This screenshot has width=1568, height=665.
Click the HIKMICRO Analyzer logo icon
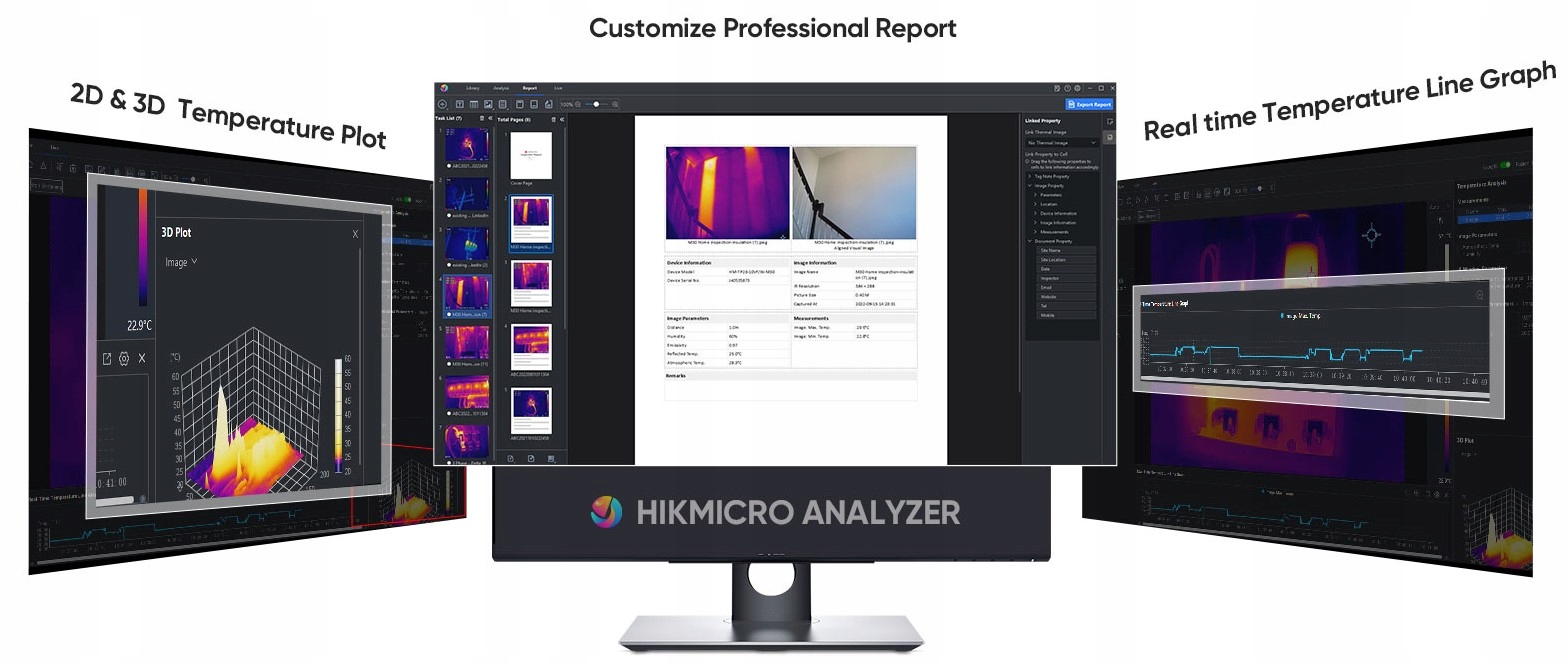point(444,88)
